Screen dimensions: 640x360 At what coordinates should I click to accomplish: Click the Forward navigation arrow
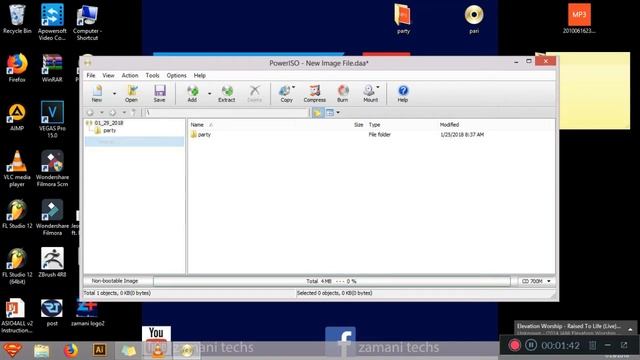[x=113, y=112]
